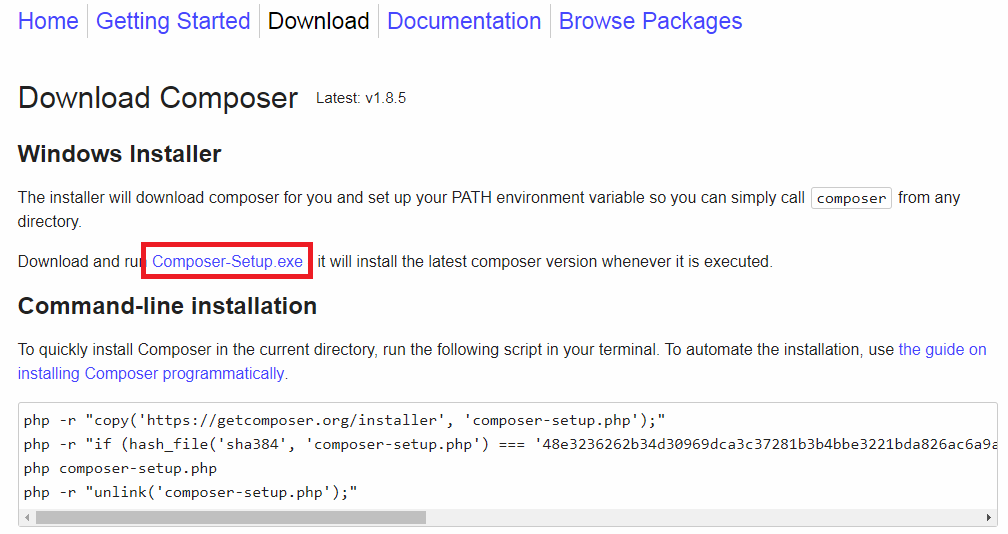Viewport: 1008px width, 534px height.
Task: Click the Latest v1.8.5 version label
Action: pos(361,98)
